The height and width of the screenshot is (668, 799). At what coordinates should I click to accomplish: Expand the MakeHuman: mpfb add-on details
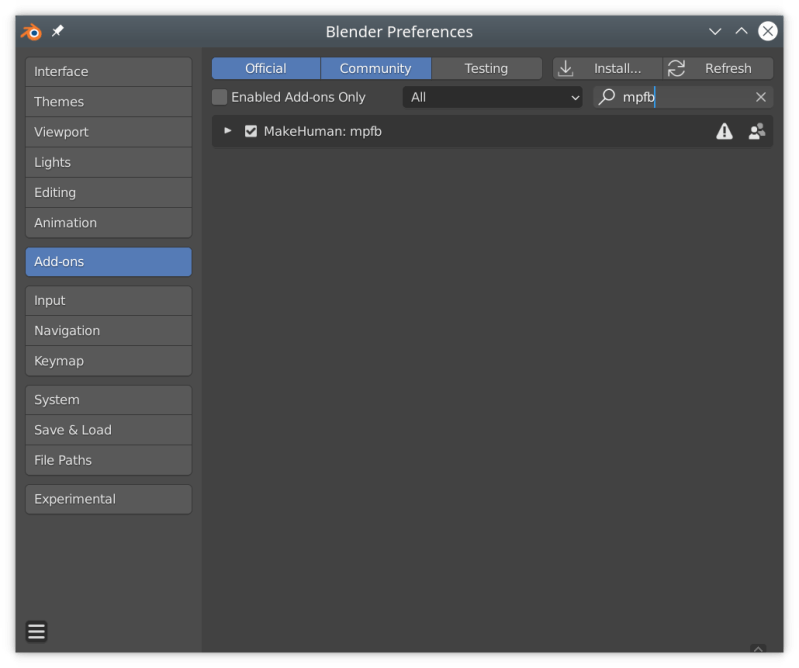click(228, 131)
